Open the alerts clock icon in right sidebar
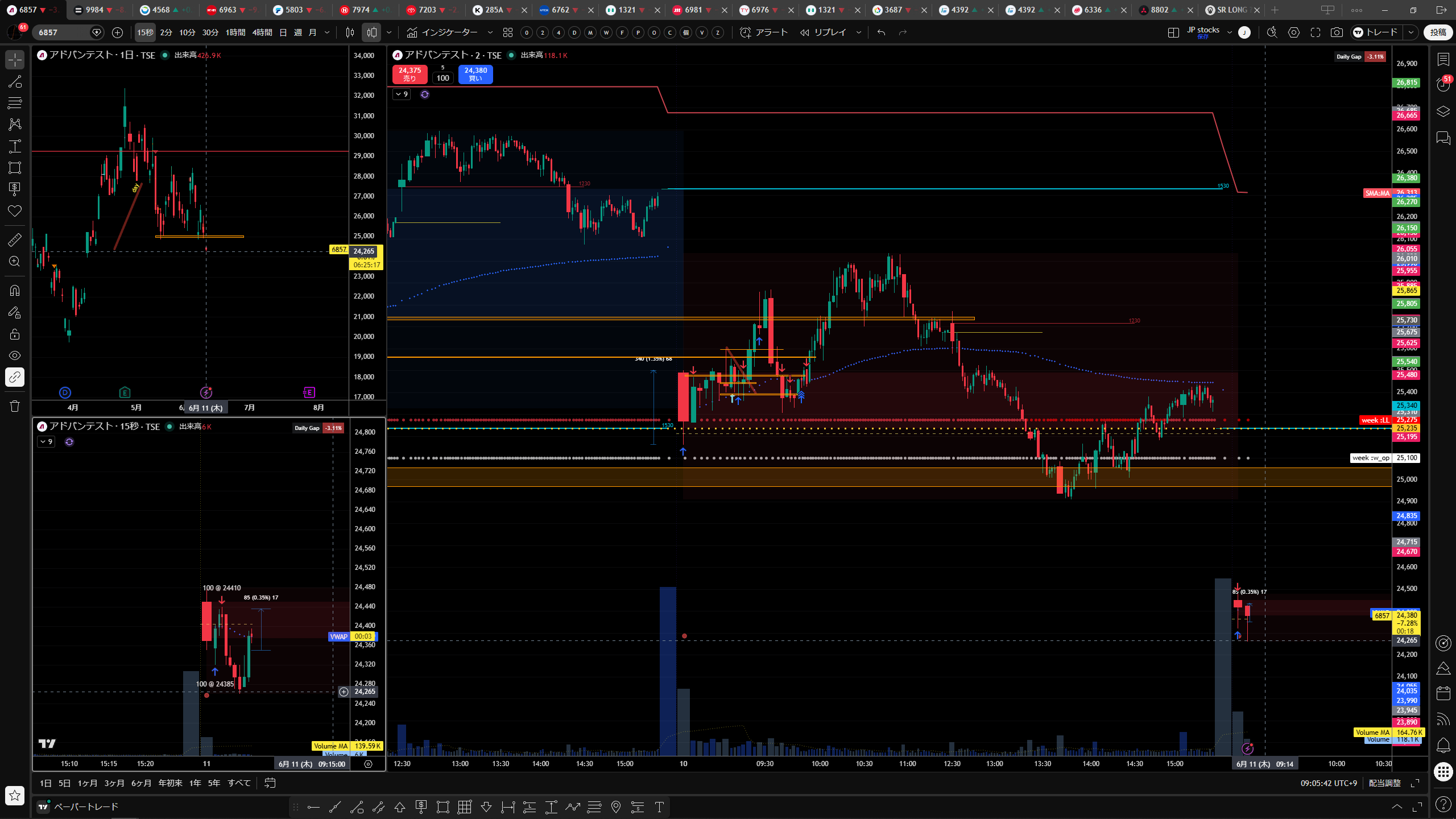 [1443, 84]
